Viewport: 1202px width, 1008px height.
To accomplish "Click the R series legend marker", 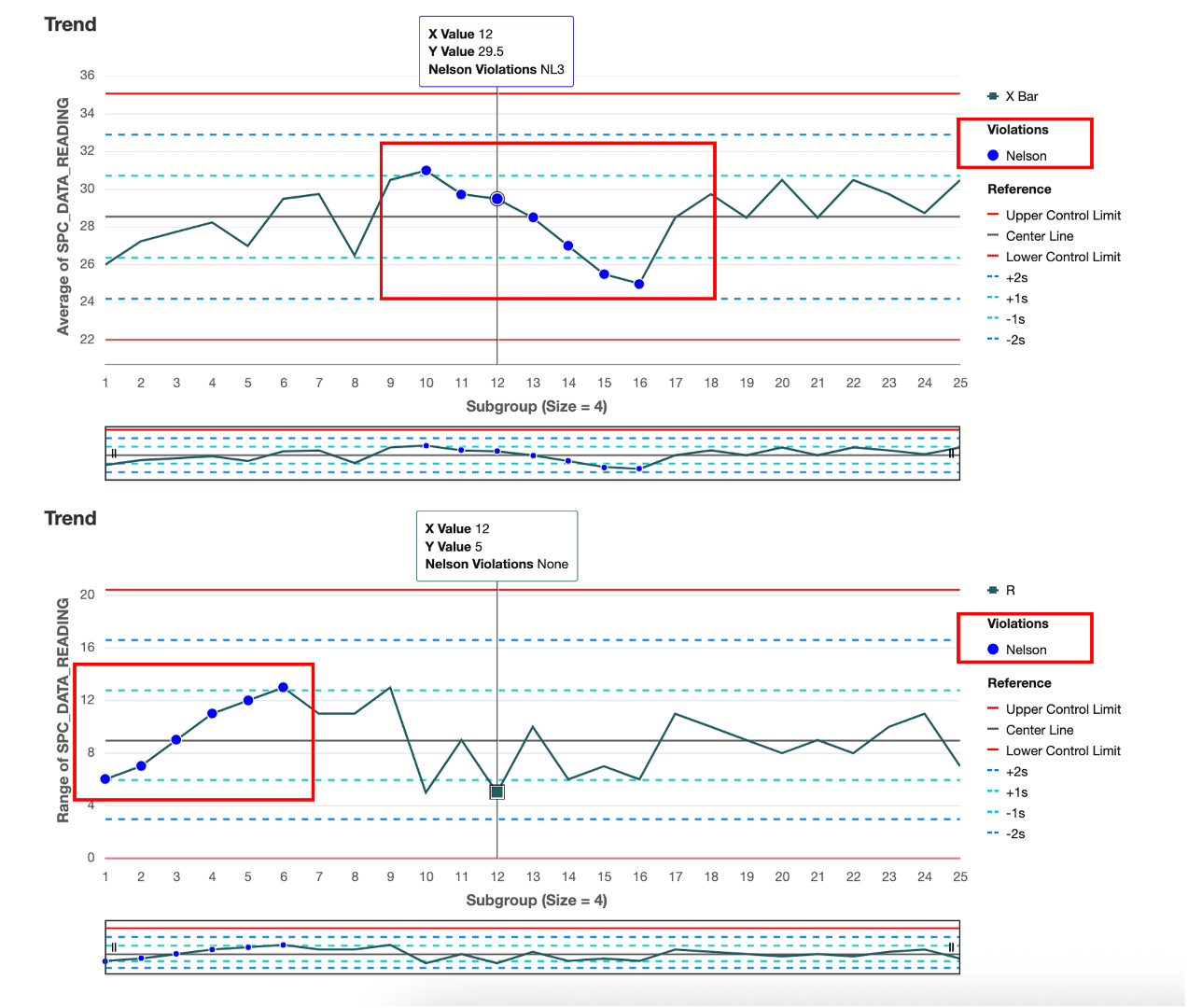I will [x=991, y=590].
